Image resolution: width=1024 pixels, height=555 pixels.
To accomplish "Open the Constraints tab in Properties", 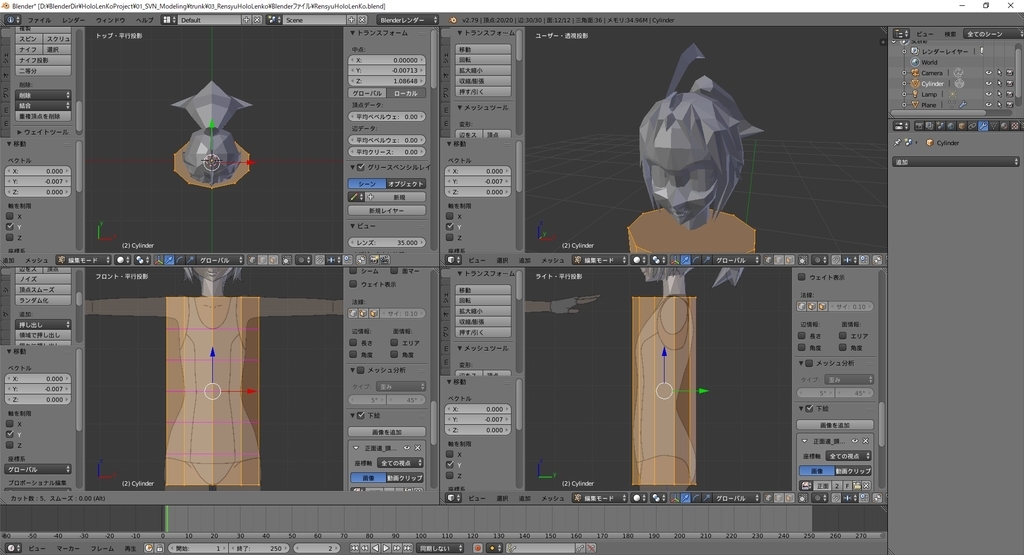I will point(972,125).
